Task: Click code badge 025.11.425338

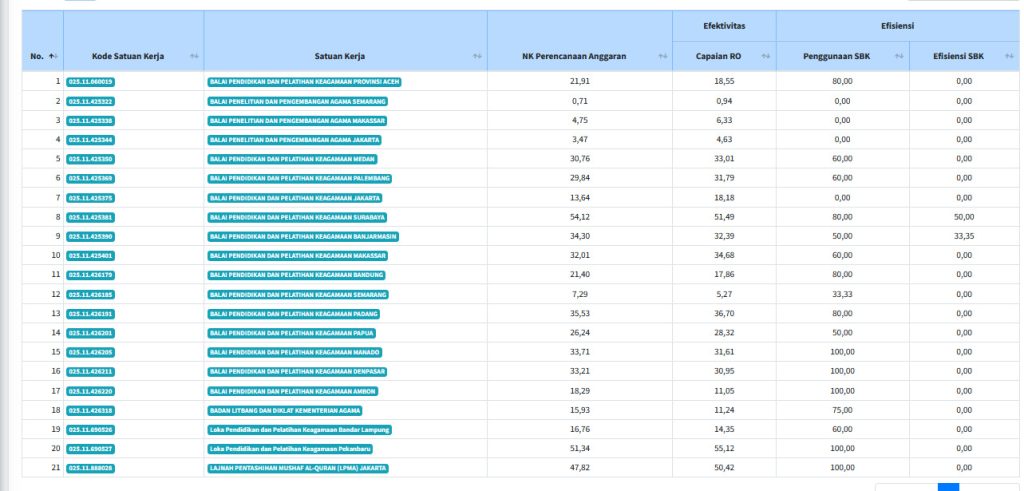Action: click(91, 121)
